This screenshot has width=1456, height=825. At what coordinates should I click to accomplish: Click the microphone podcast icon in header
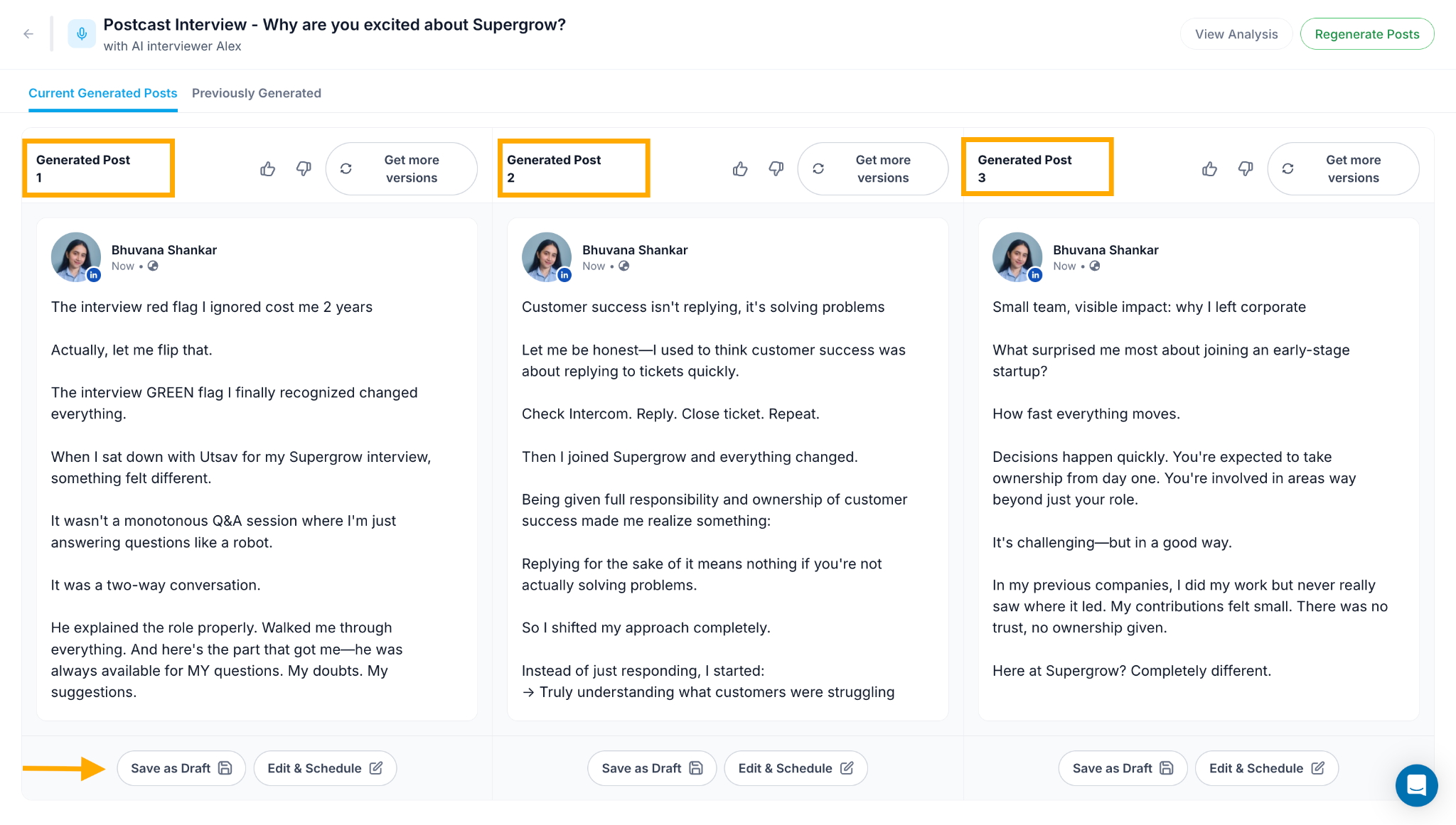[82, 34]
